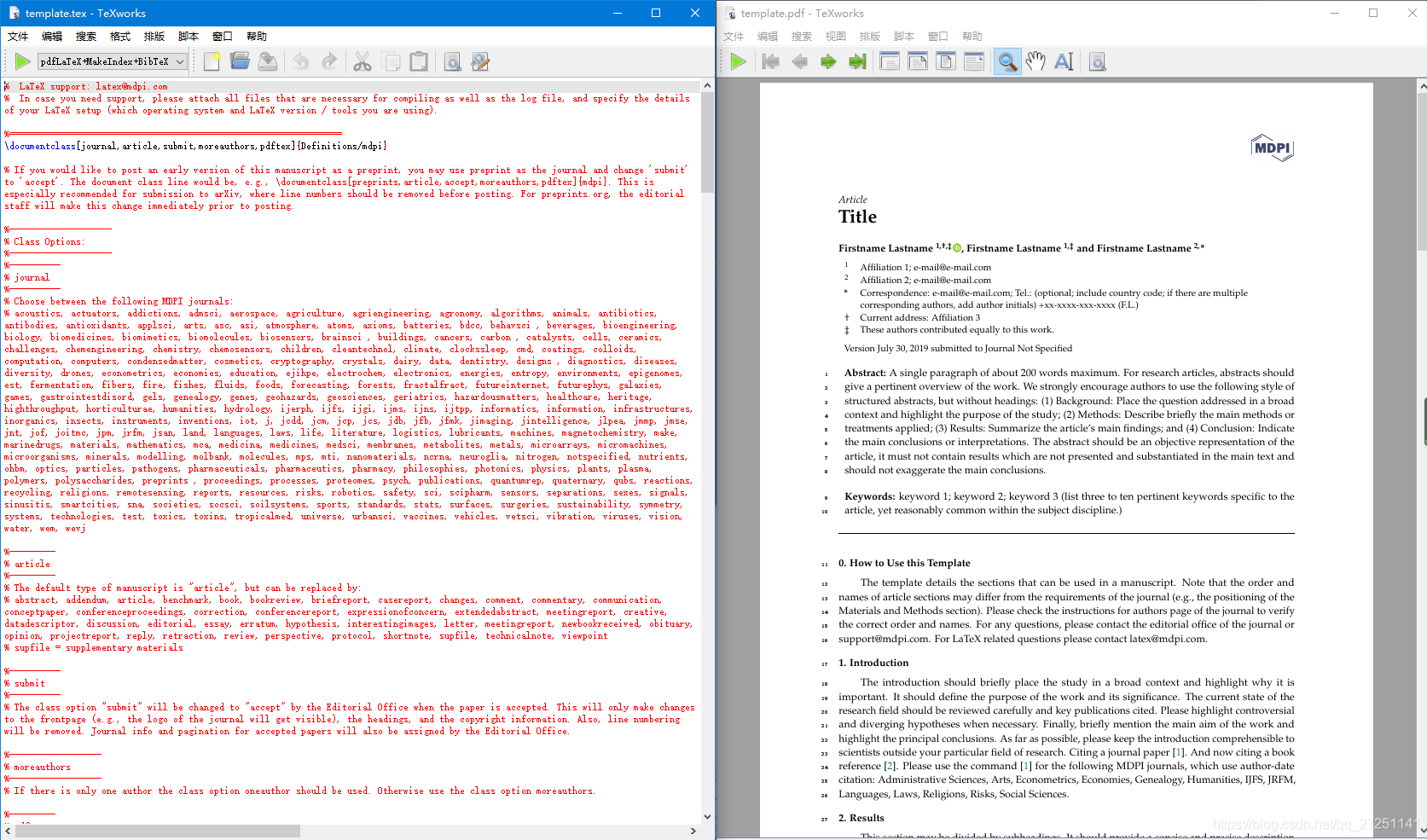Click the '% Class Options:' comment line

click(x=44, y=242)
